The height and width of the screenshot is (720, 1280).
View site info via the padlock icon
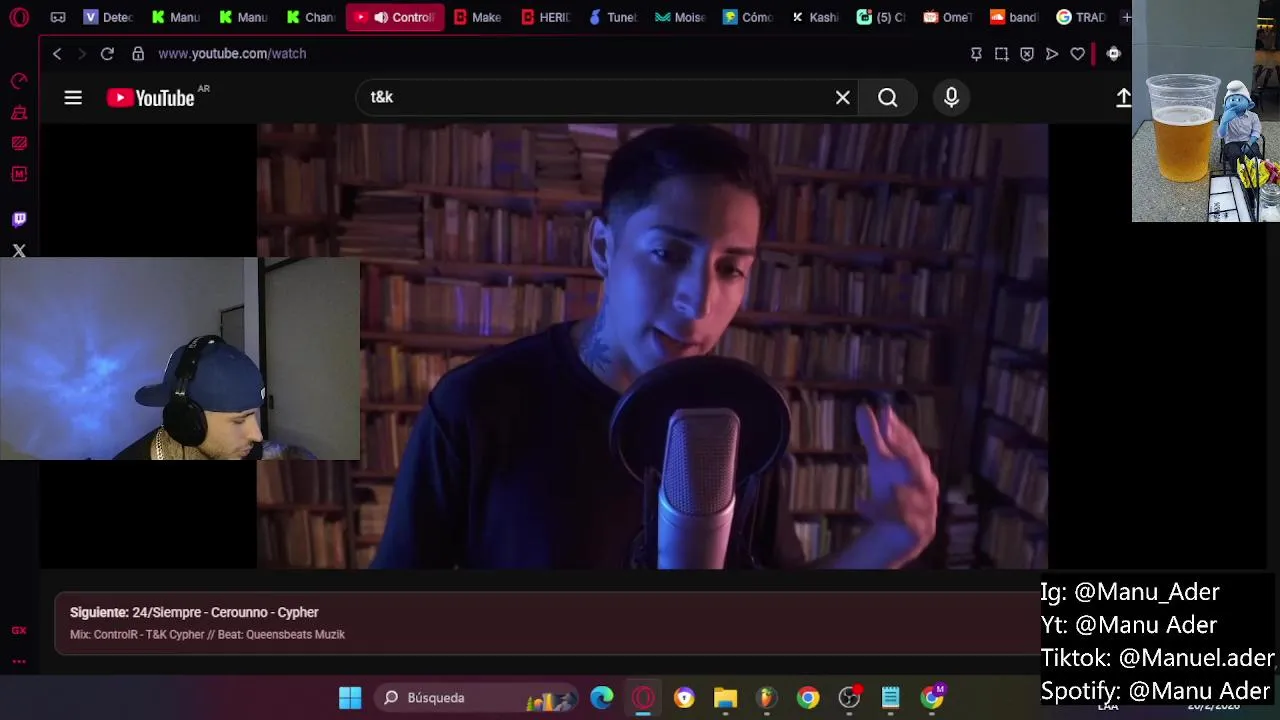point(138,54)
